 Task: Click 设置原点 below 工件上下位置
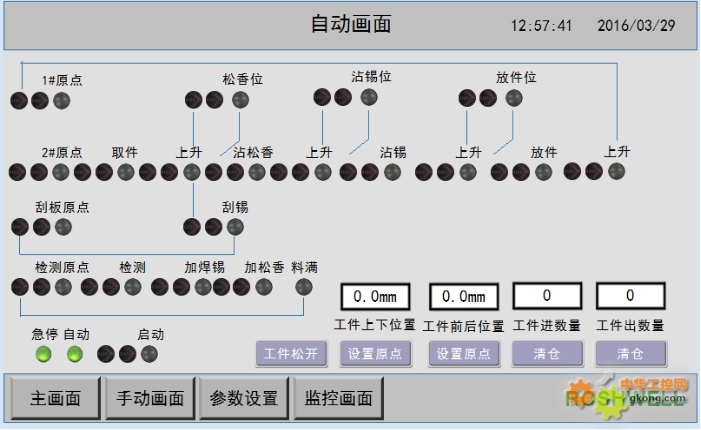(375, 354)
